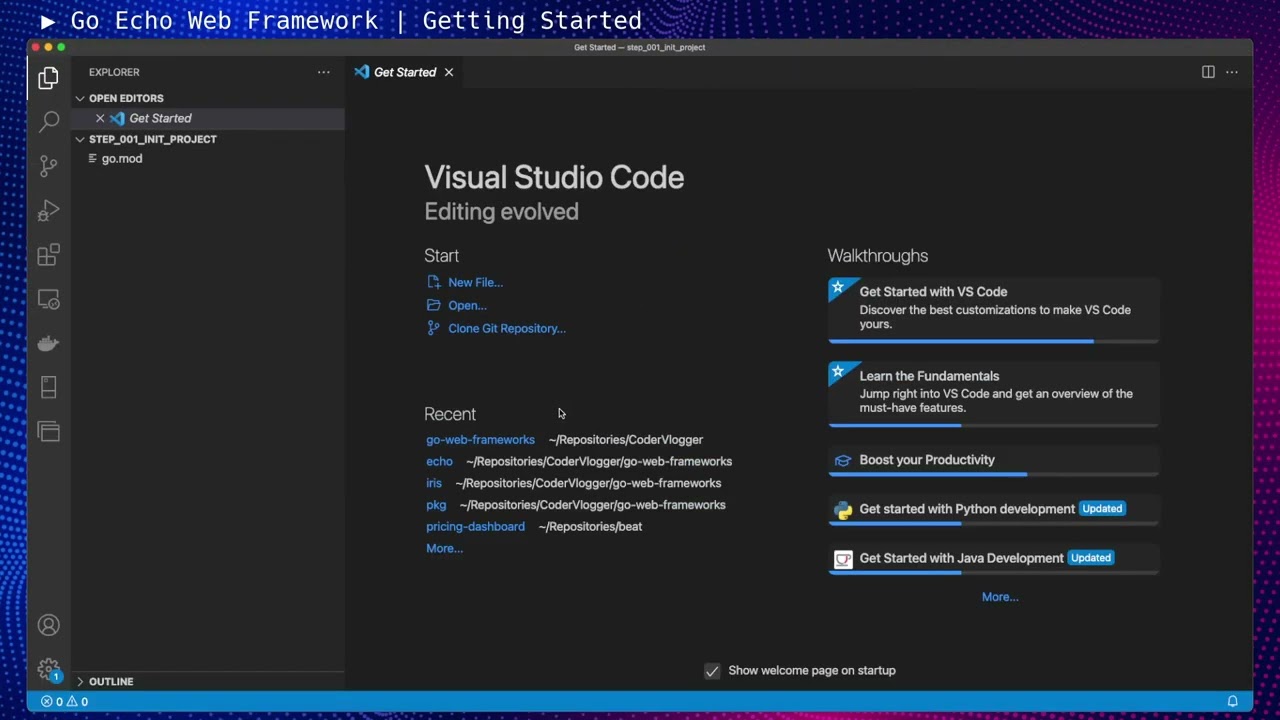Screen dimensions: 1280x720
Task: Click the Open... link
Action: click(x=467, y=306)
